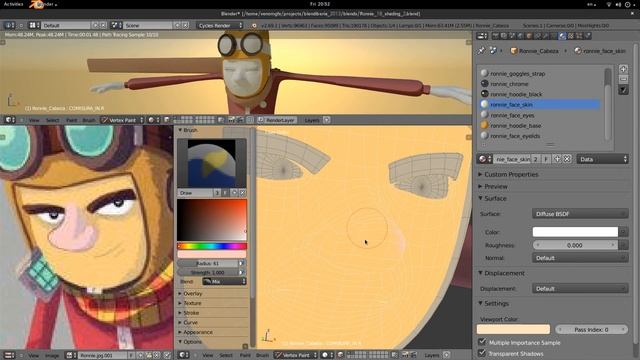
Task: Open the Scene properties tab icon
Action: tap(512, 36)
